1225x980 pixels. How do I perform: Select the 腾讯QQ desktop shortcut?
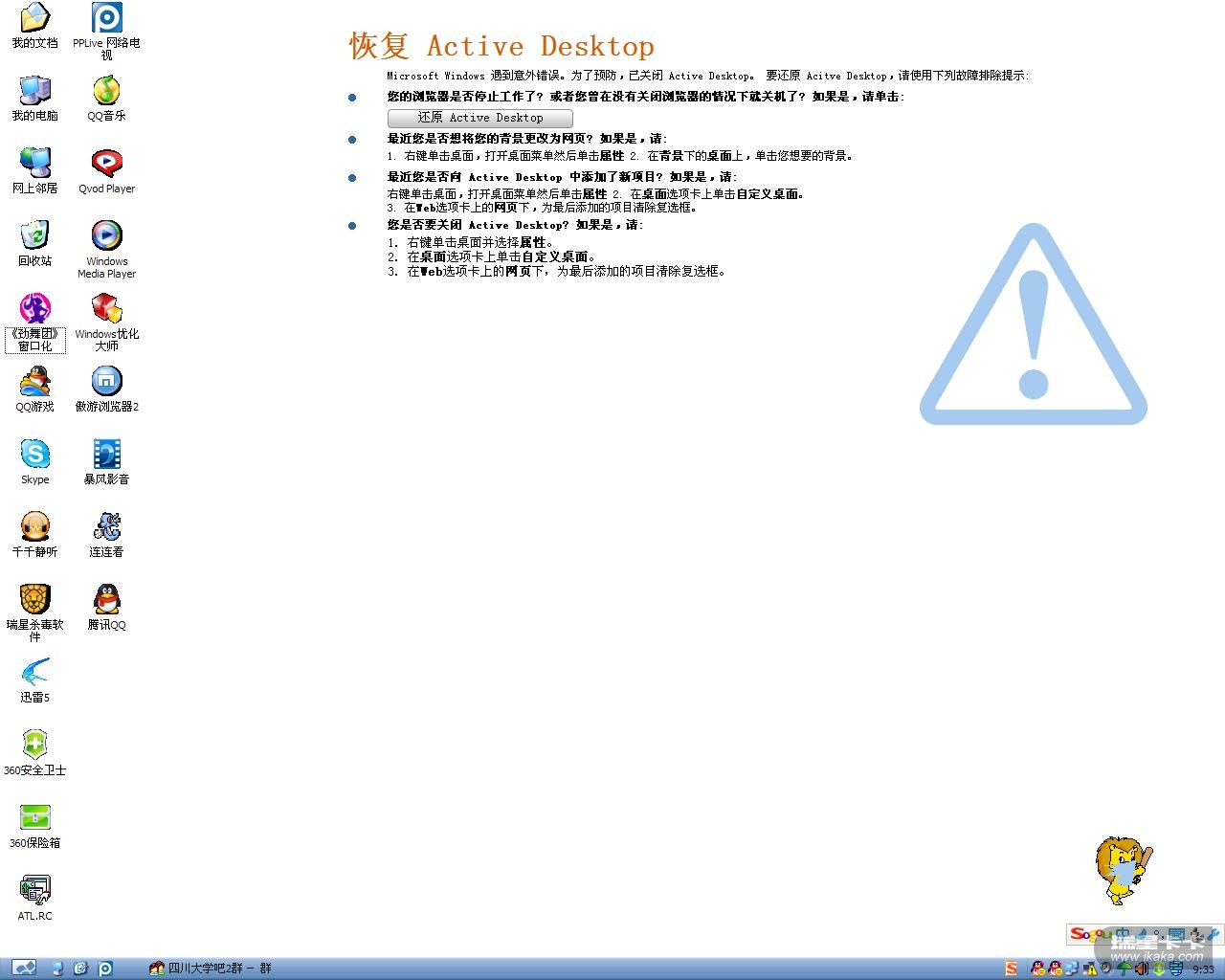click(106, 608)
